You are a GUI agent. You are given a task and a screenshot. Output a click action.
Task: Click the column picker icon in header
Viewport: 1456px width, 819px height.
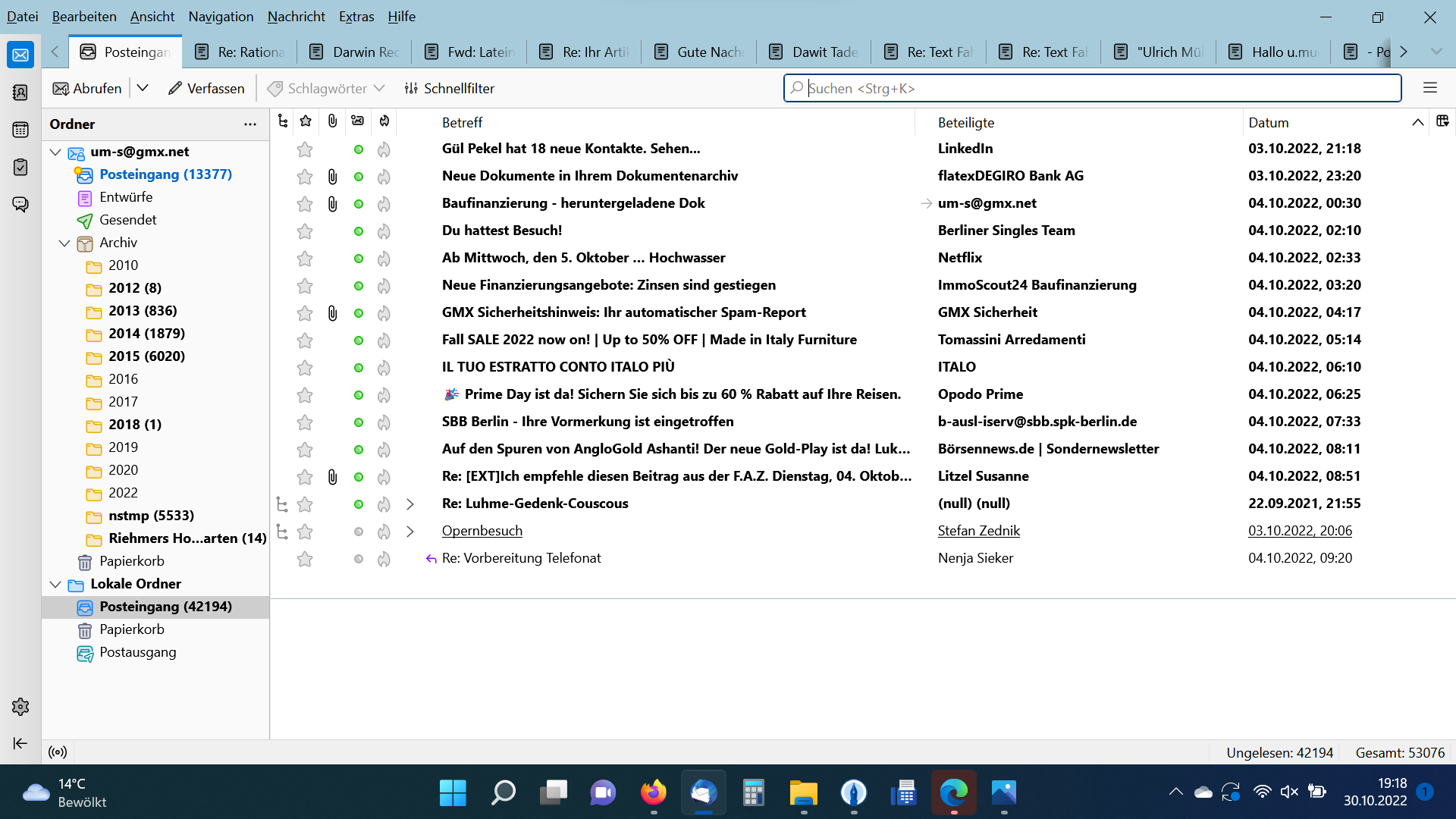1442,121
